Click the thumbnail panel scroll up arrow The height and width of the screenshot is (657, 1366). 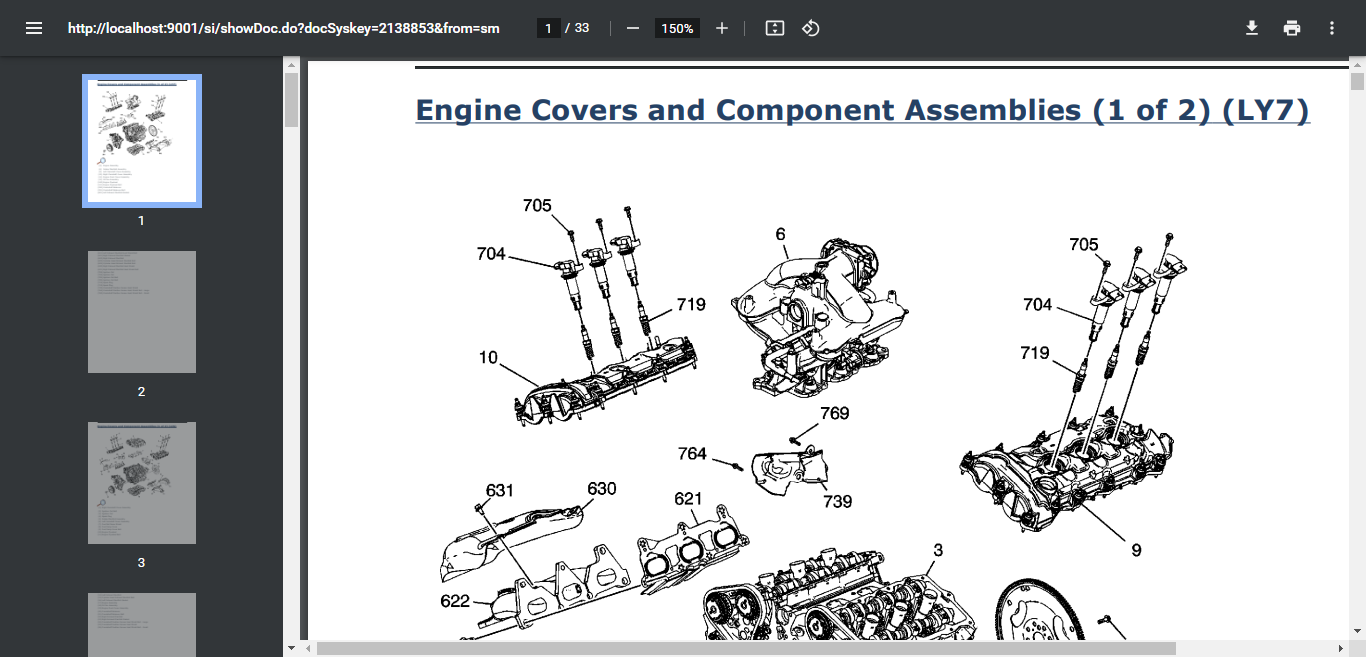pos(292,64)
